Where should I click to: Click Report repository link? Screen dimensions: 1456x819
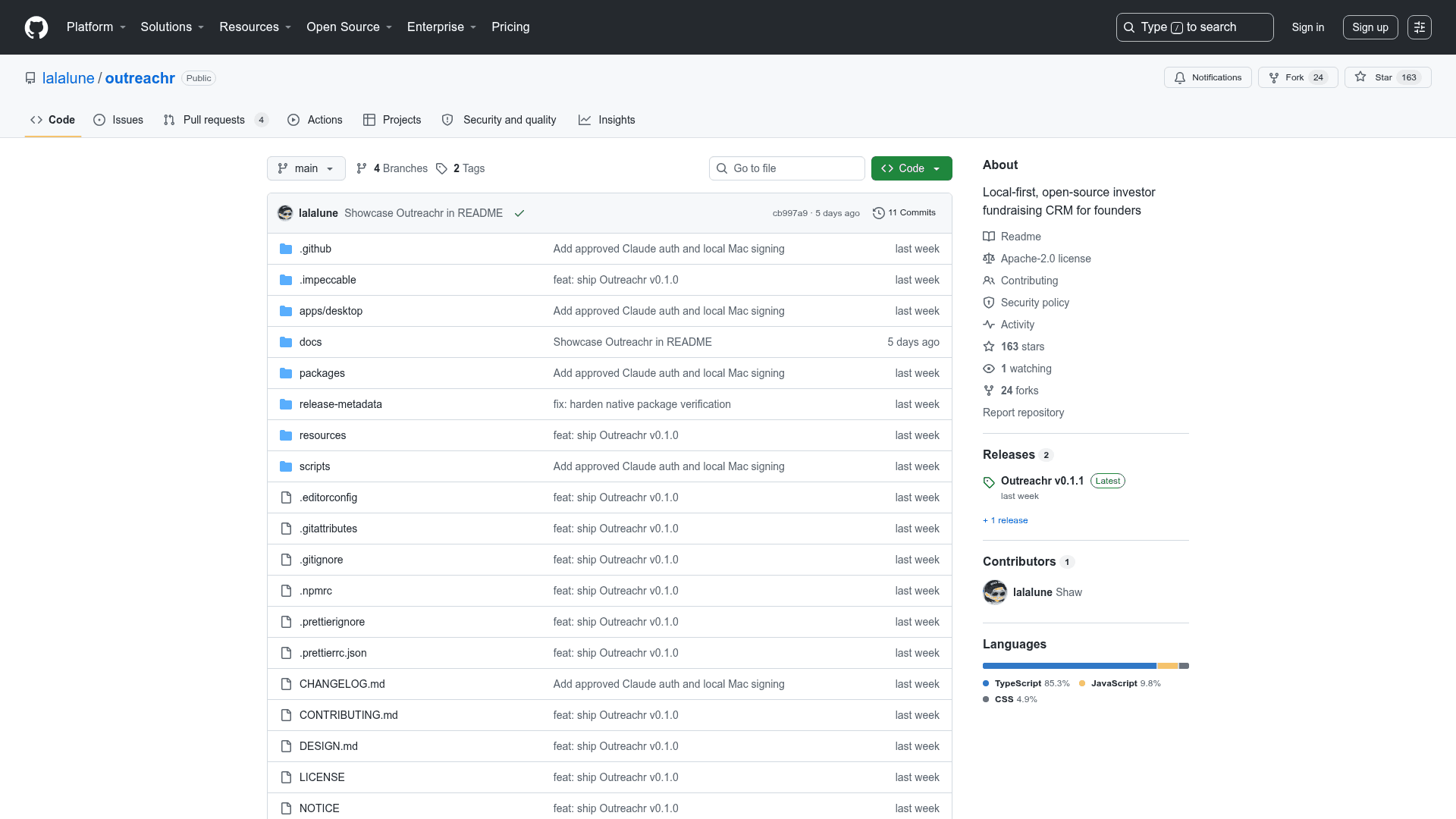(1023, 413)
